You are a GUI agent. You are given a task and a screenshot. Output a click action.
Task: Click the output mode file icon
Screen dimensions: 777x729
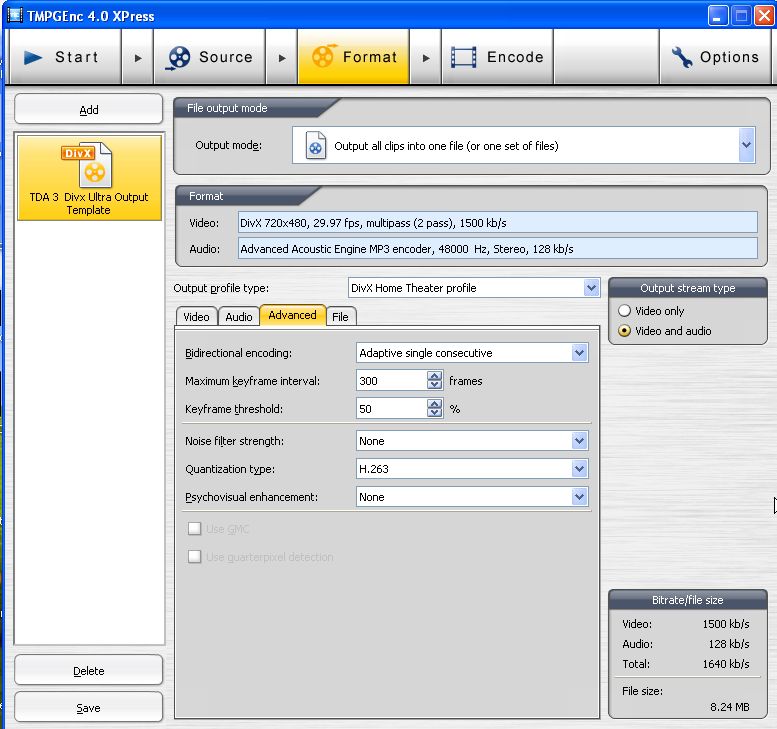point(315,145)
